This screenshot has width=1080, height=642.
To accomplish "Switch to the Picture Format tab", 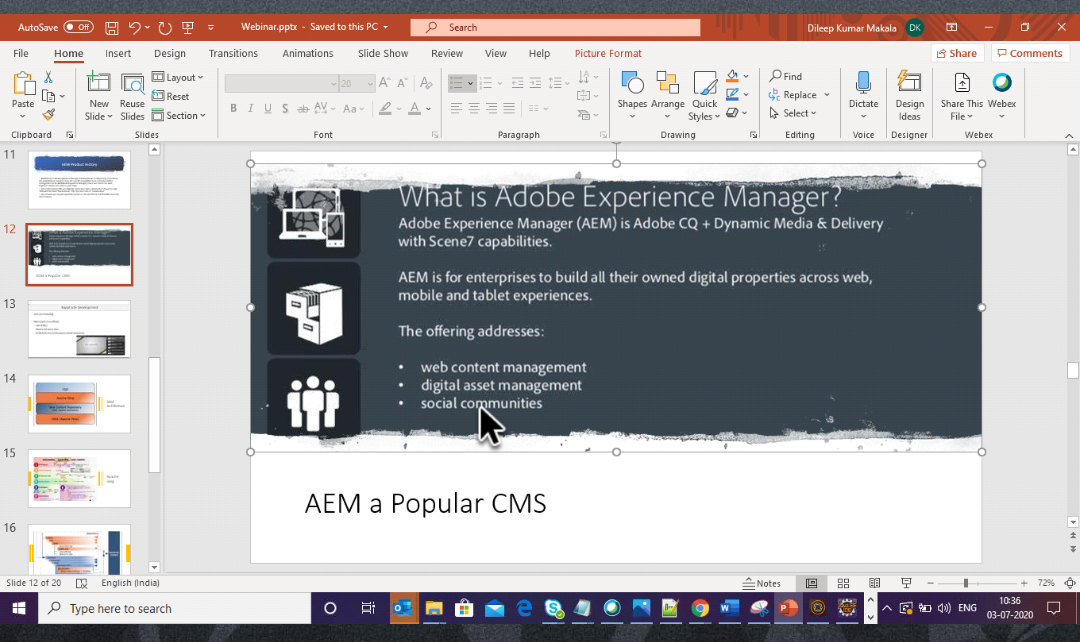I will coord(608,53).
